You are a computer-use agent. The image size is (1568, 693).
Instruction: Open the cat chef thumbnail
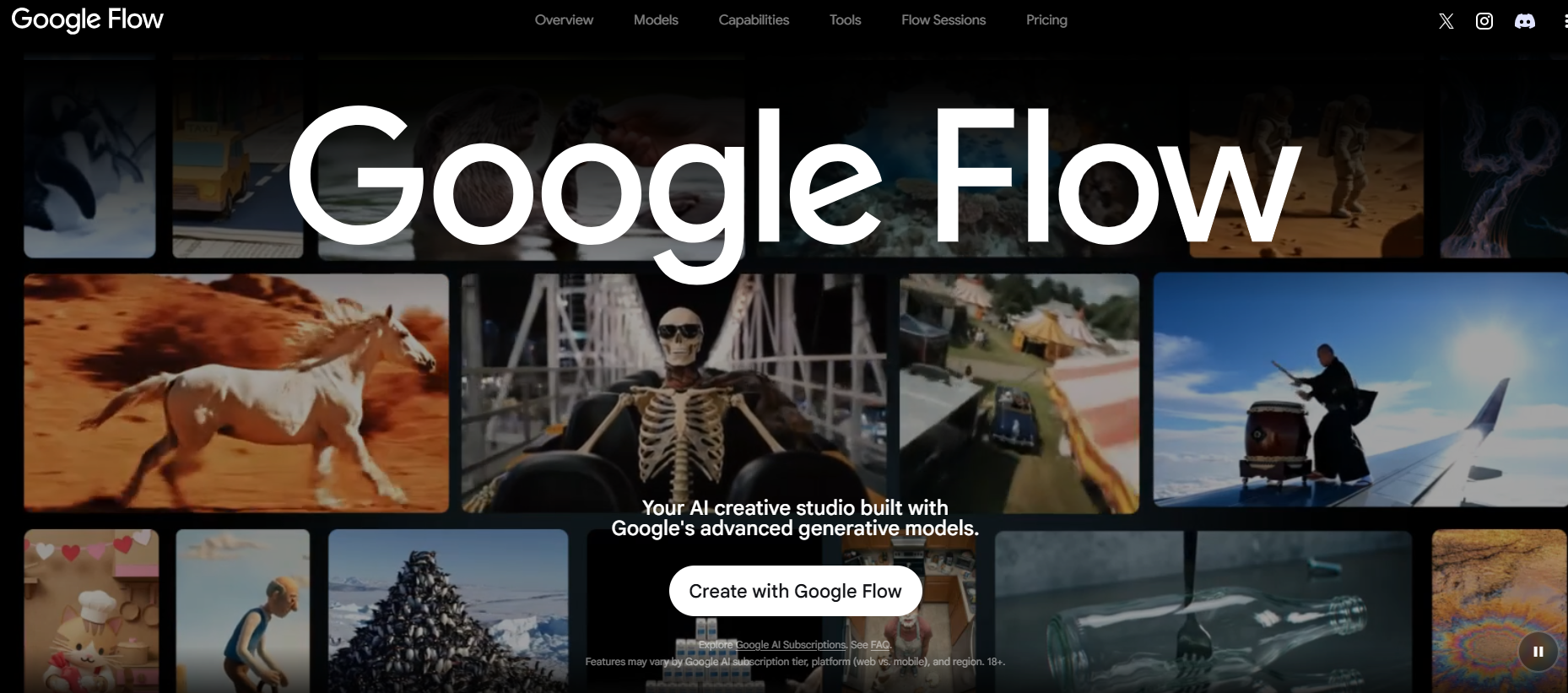[x=91, y=611]
